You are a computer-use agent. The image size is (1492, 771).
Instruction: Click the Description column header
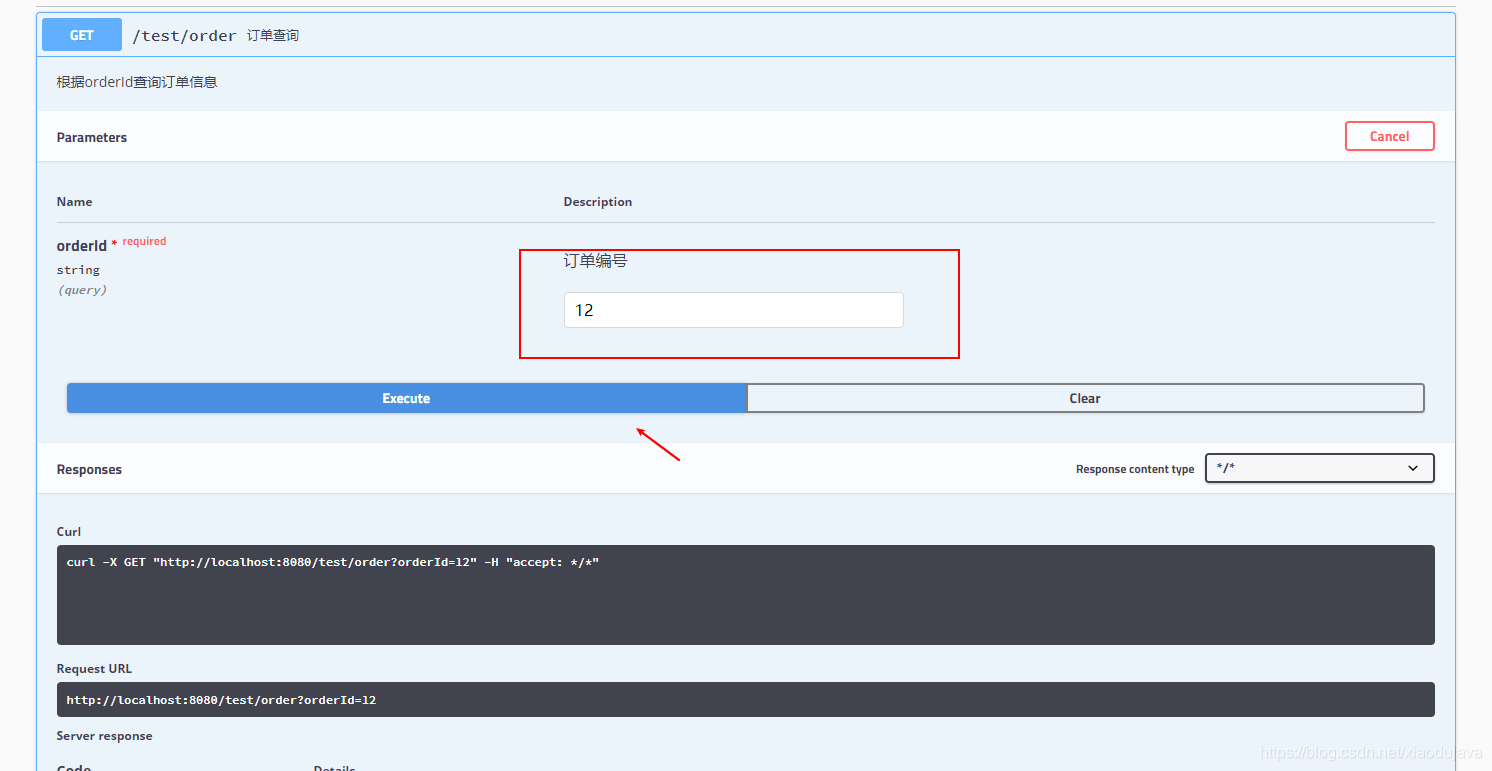click(x=598, y=202)
